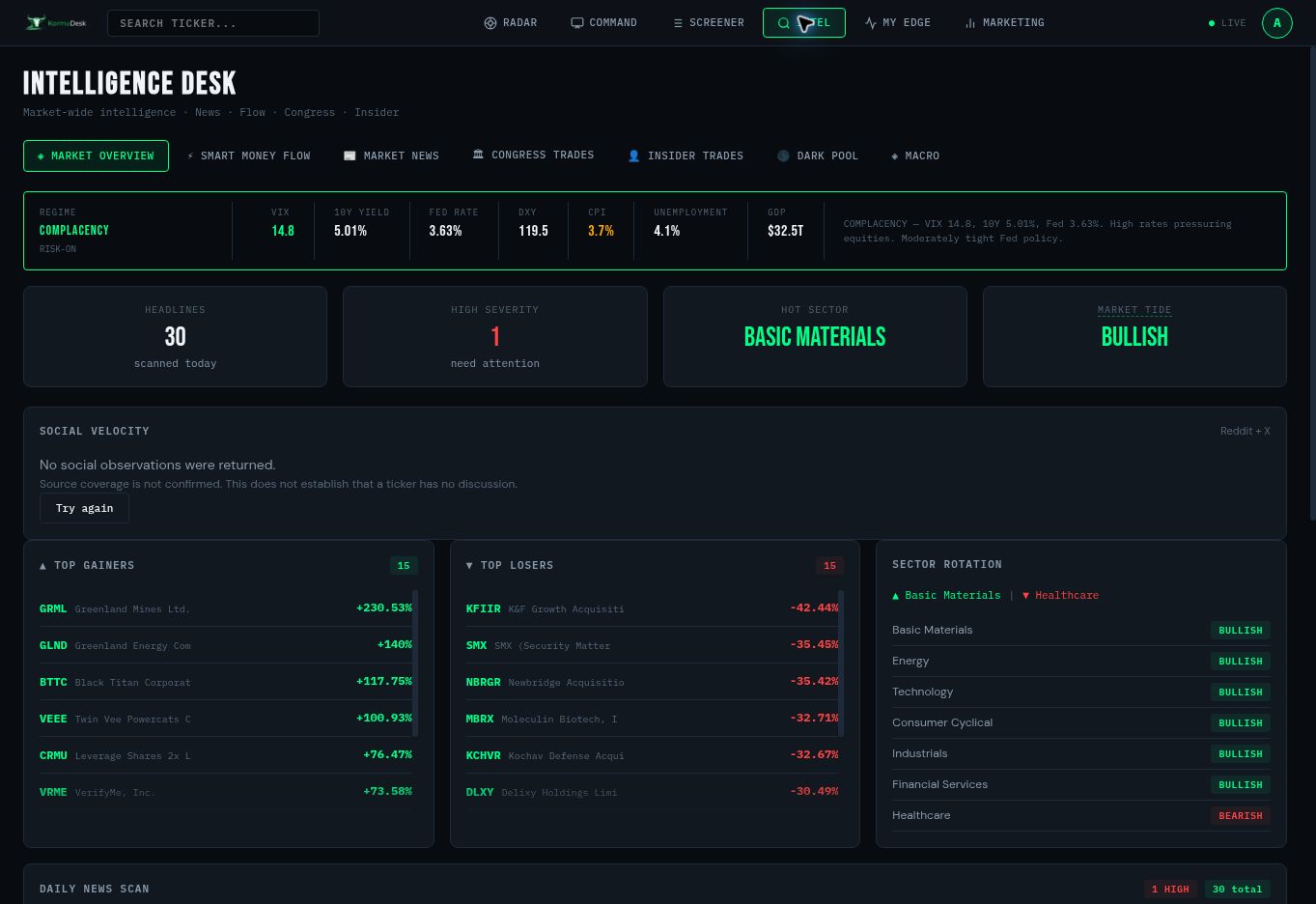Click the Radar target icon
Screen dimensions: 1316x904
490,23
